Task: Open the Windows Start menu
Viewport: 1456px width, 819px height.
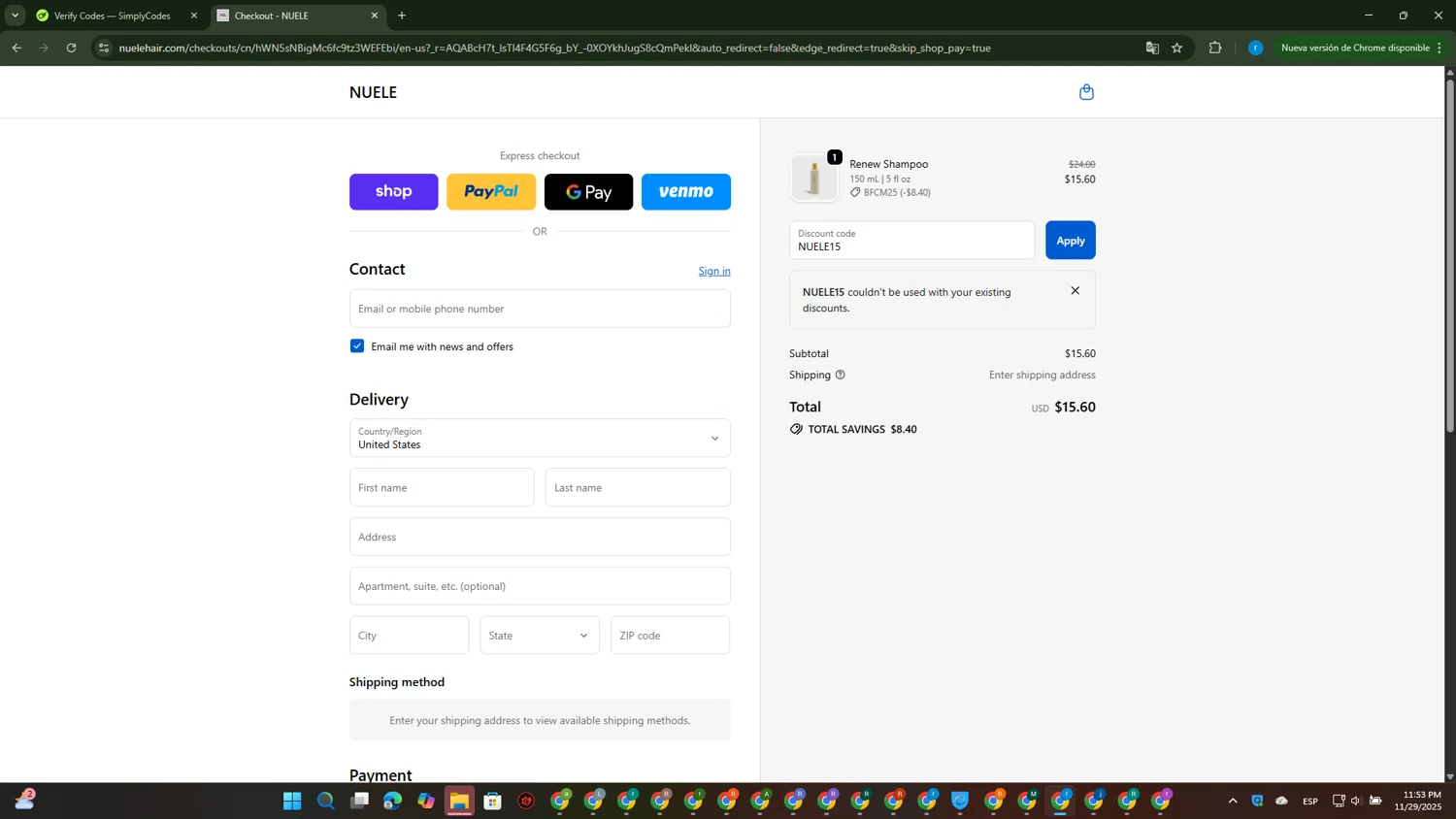Action: click(292, 801)
